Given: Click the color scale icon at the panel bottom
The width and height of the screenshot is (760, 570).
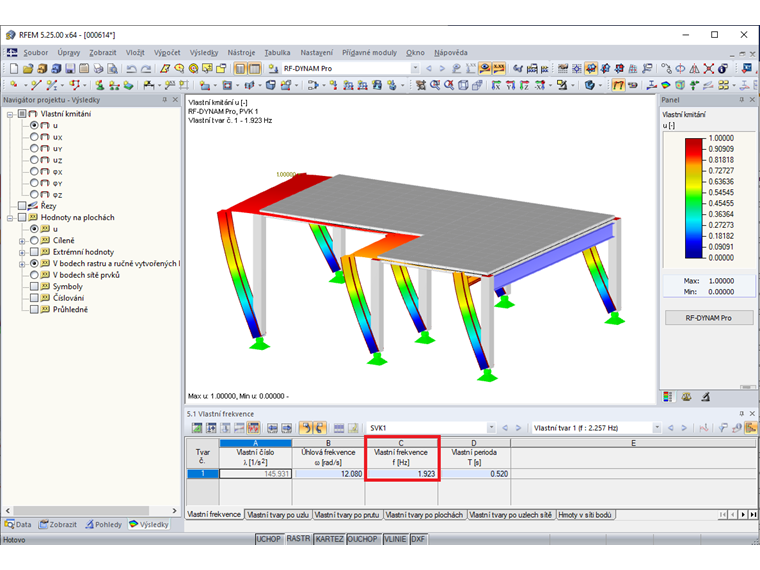Looking at the screenshot, I should click(x=668, y=397).
